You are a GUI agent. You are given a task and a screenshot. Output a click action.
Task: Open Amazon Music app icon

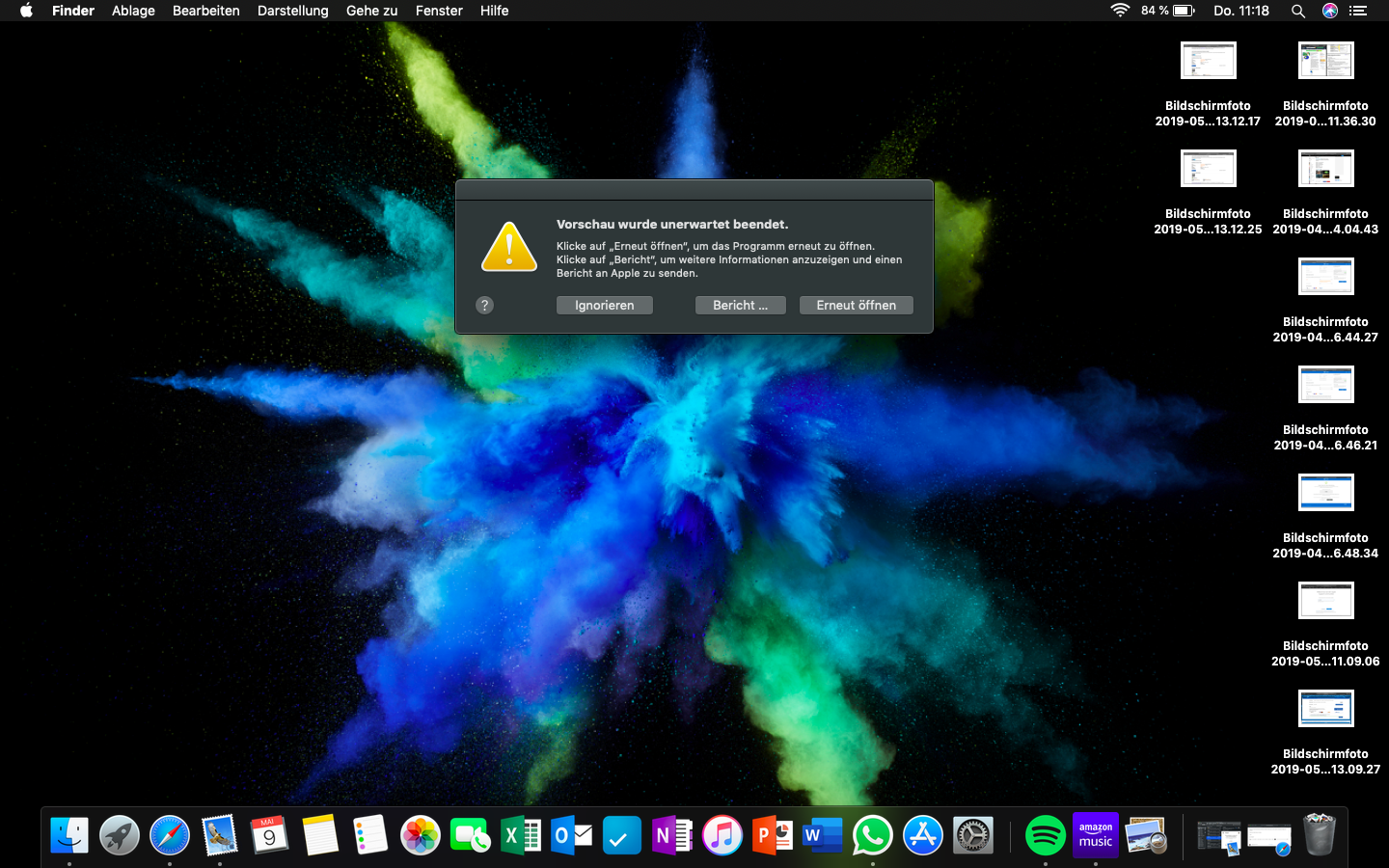[1096, 835]
